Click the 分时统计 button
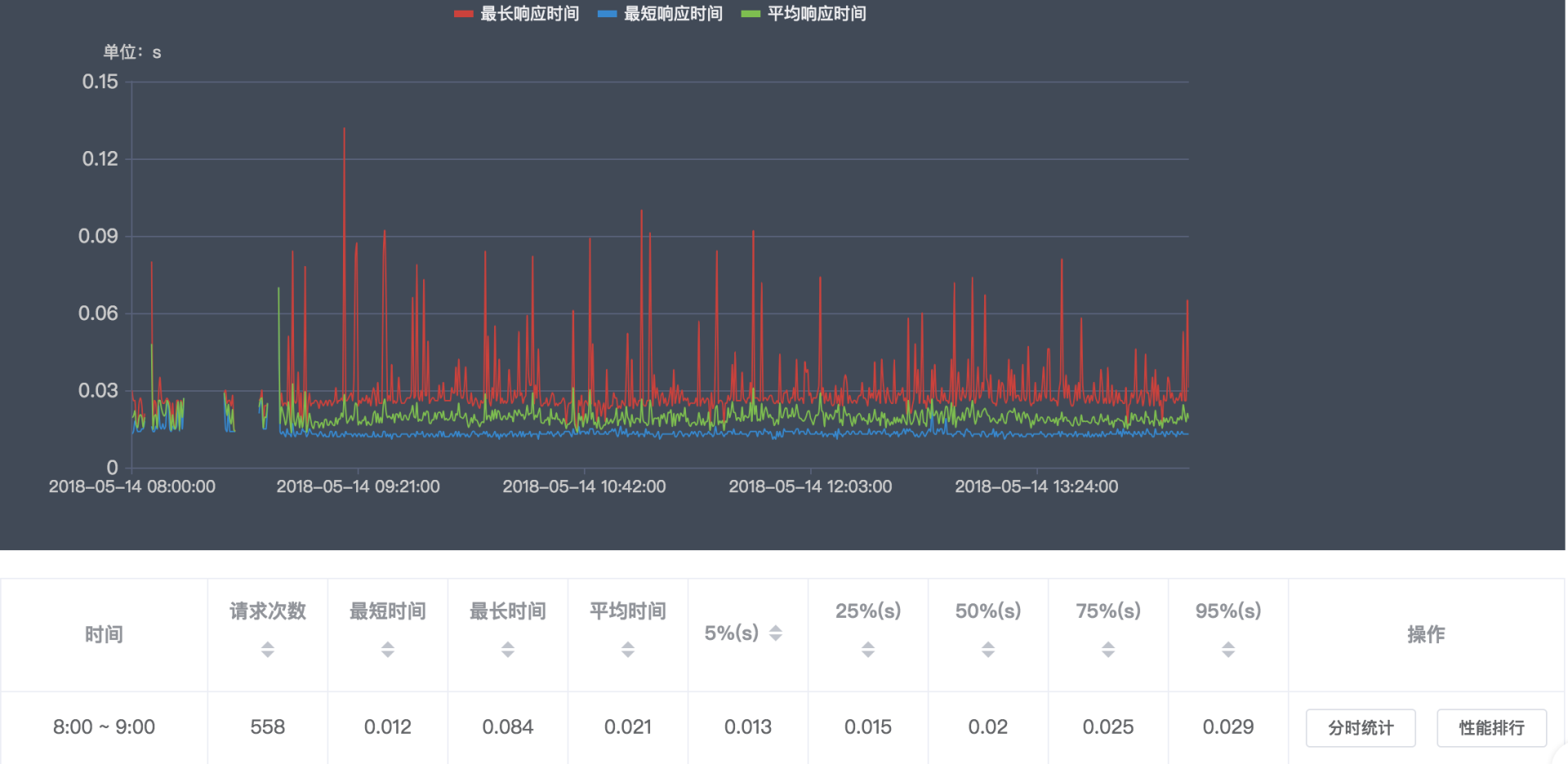 pos(1361,727)
